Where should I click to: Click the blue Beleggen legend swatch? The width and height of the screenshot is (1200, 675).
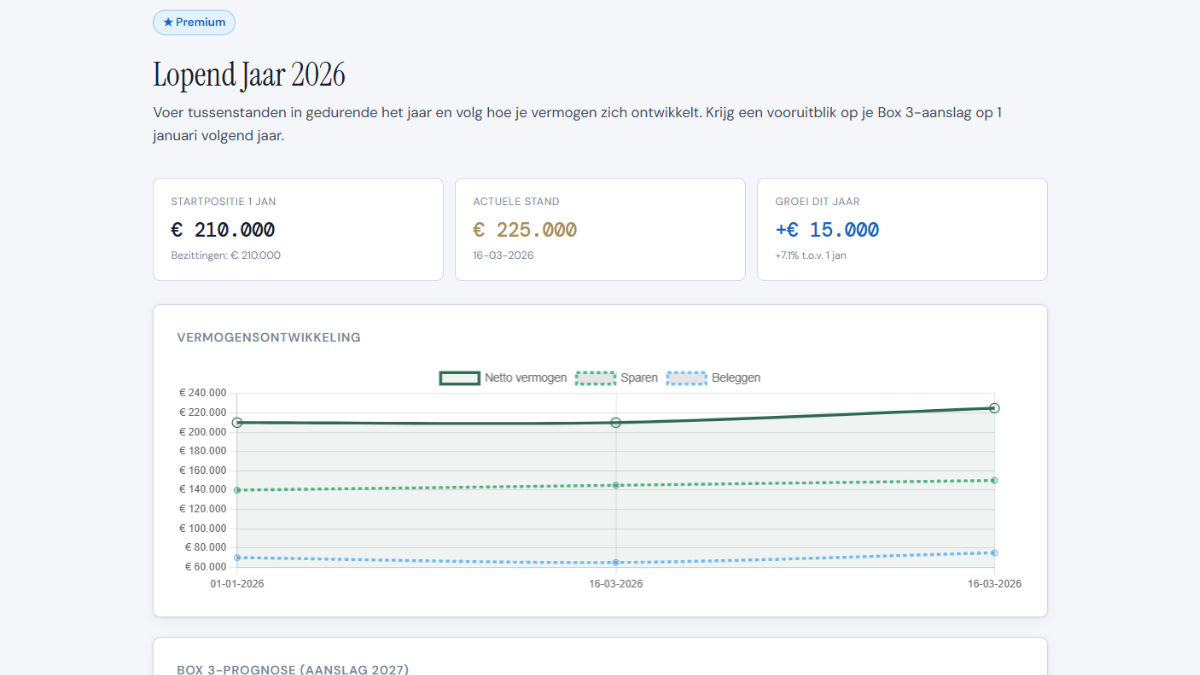click(x=688, y=378)
